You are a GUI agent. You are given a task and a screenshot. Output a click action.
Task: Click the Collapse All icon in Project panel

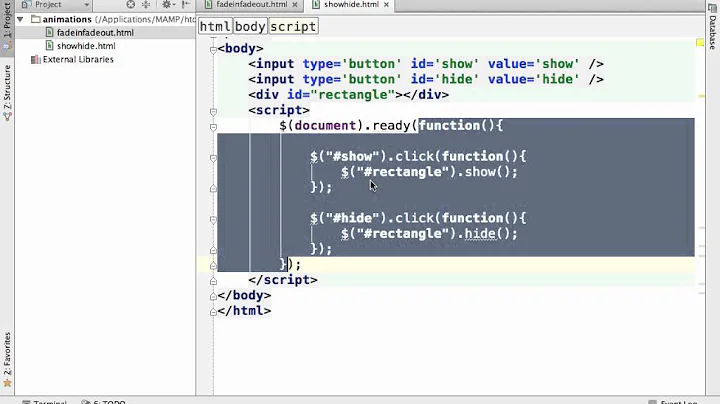point(146,5)
